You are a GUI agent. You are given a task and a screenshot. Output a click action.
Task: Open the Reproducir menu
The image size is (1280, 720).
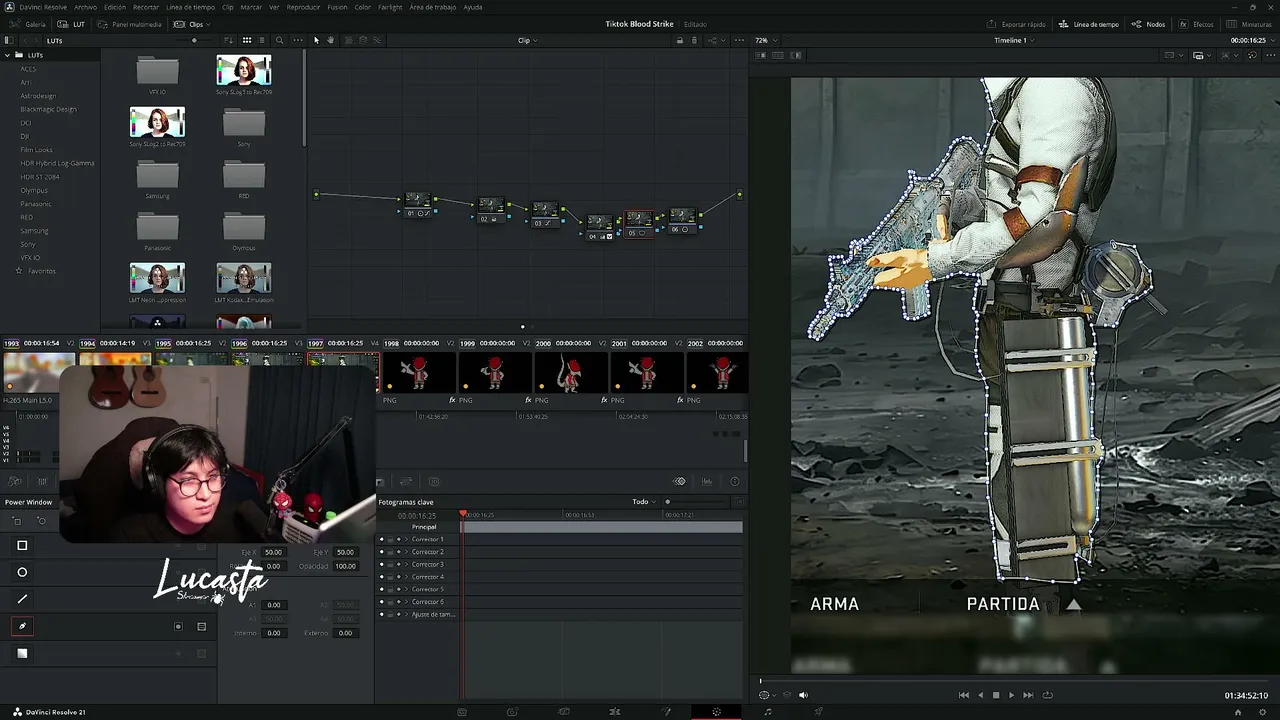[x=303, y=7]
